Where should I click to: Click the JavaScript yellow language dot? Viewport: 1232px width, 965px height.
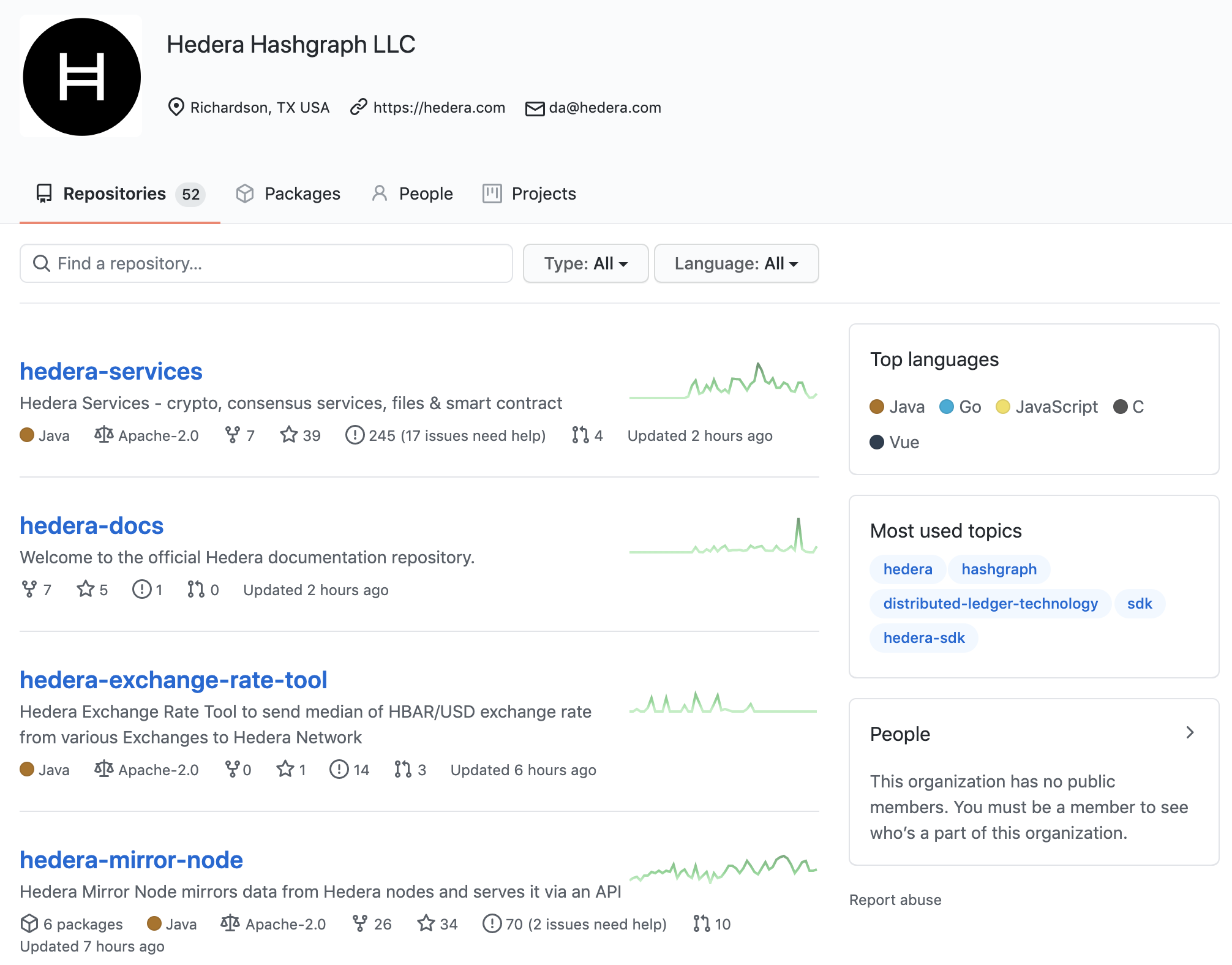pyautogui.click(x=1002, y=407)
